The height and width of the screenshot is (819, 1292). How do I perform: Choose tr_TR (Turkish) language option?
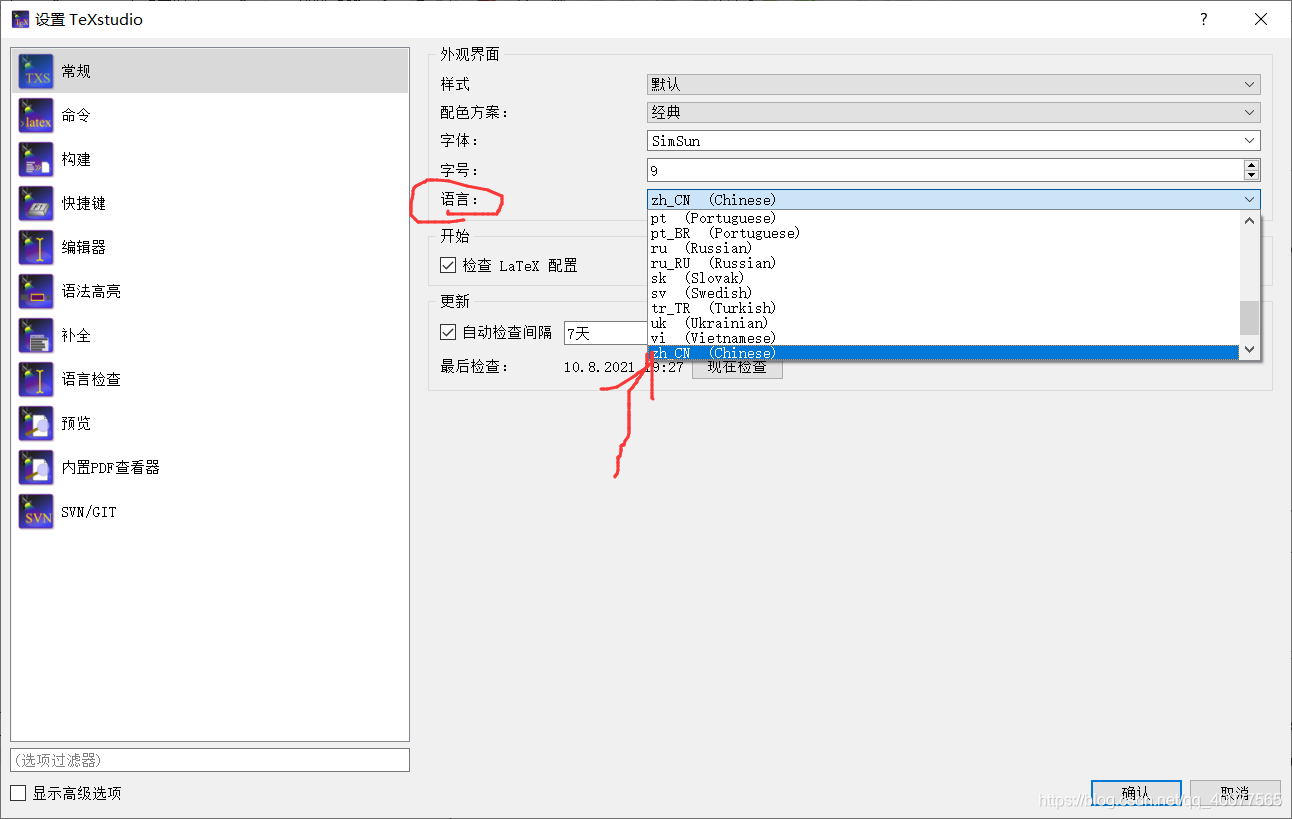point(943,308)
